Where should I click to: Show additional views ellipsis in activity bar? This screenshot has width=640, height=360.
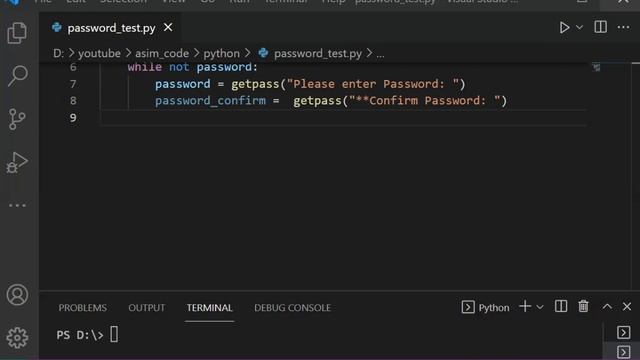click(17, 205)
